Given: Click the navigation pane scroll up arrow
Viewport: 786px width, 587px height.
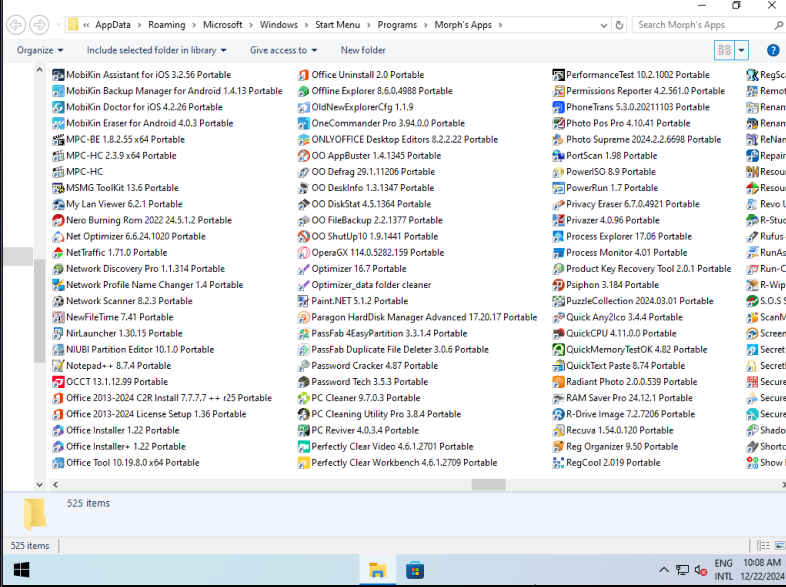Looking at the screenshot, I should click(39, 71).
